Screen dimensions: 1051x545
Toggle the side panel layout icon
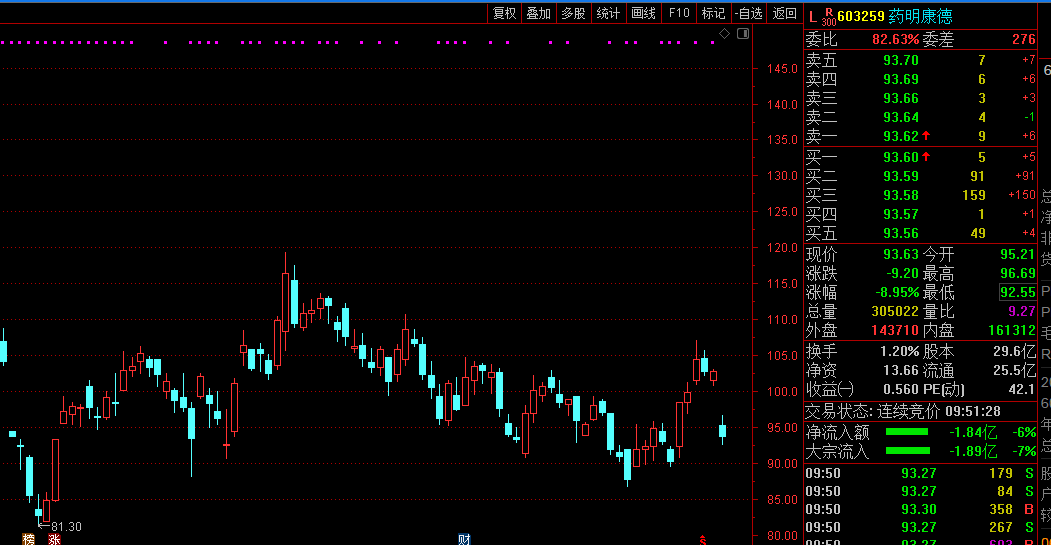[x=743, y=34]
